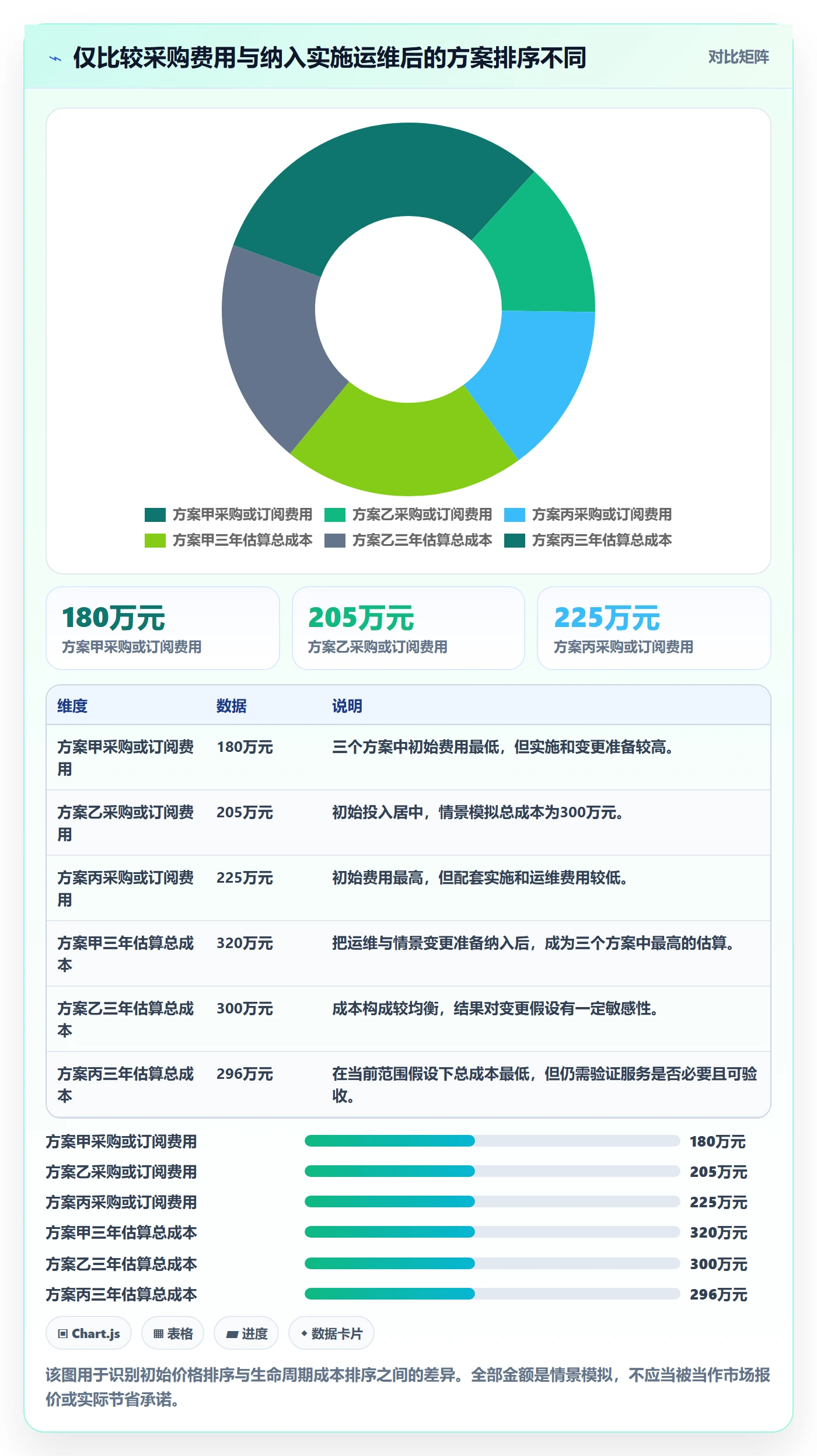Click the Chart.js tag icon

point(63,1334)
